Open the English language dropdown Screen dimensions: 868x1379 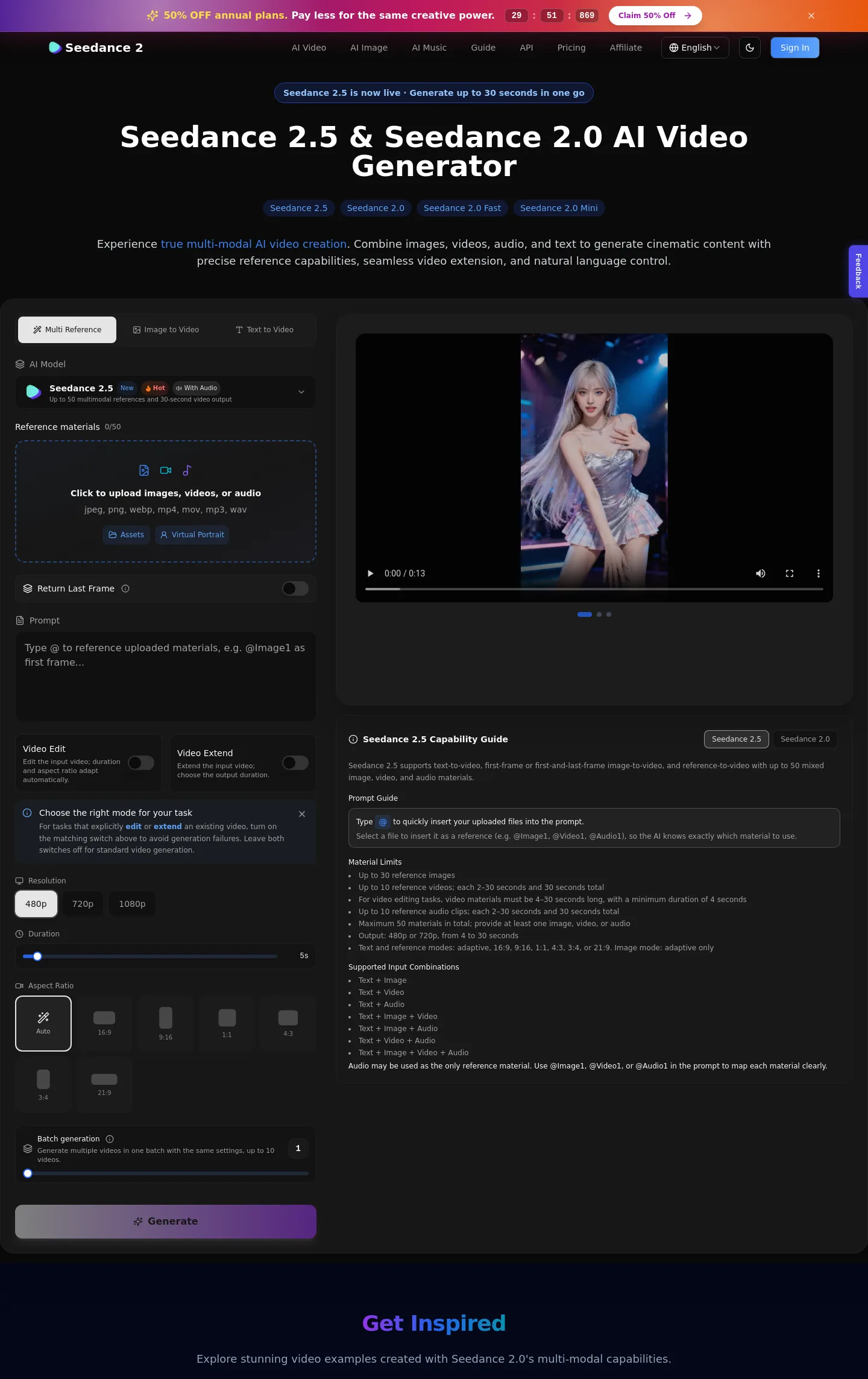[695, 48]
